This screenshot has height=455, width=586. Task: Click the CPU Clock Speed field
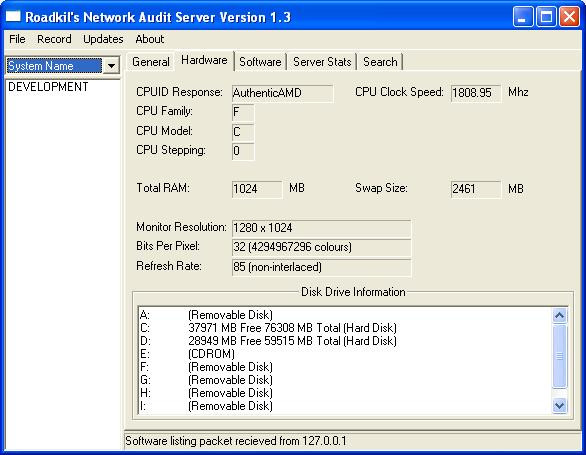pyautogui.click(x=475, y=93)
